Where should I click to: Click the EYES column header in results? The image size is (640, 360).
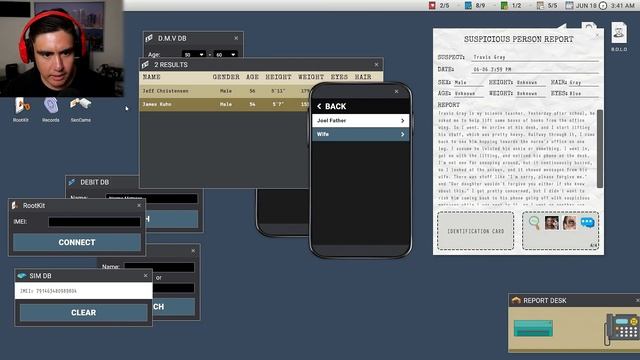pos(339,77)
